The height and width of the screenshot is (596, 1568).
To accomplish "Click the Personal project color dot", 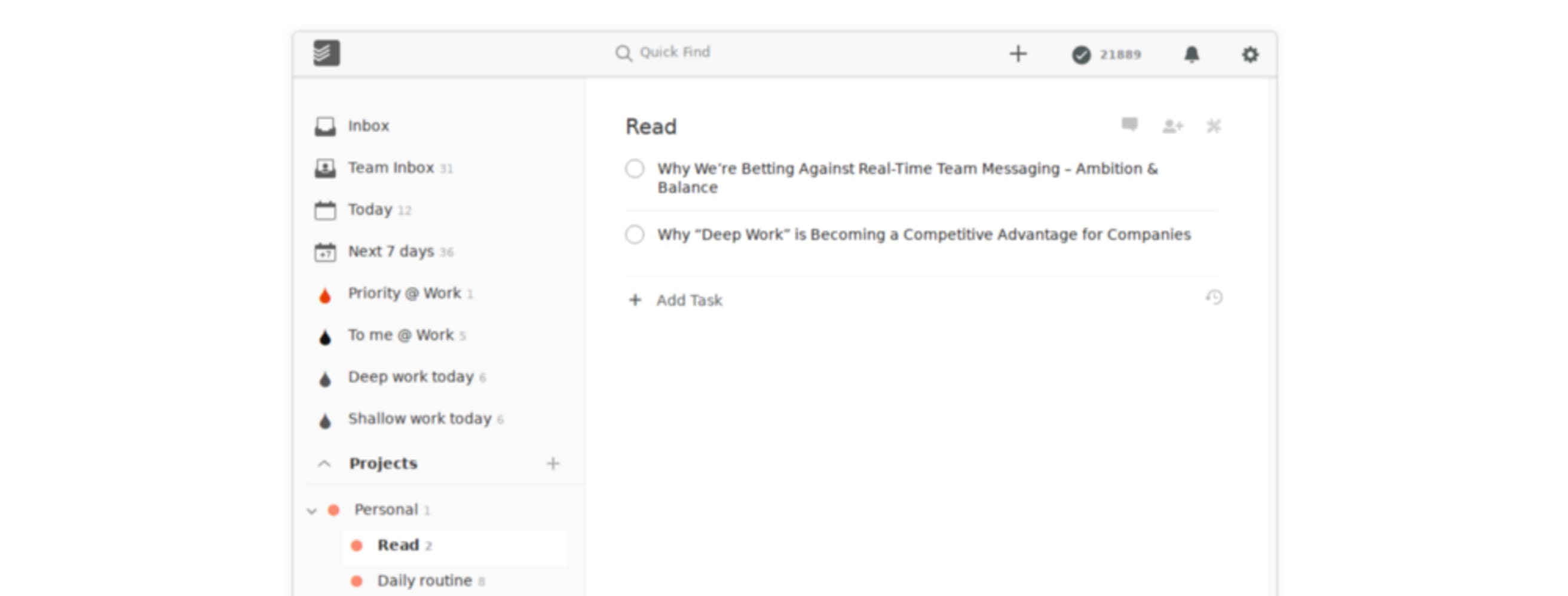I will (x=333, y=510).
